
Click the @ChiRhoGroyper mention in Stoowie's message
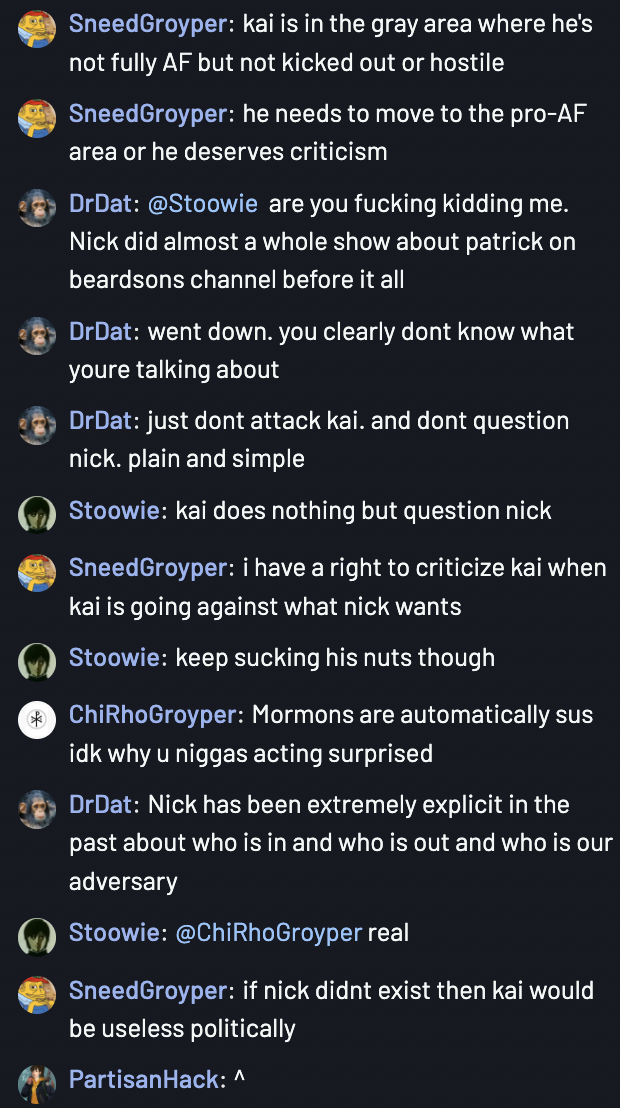(x=269, y=933)
